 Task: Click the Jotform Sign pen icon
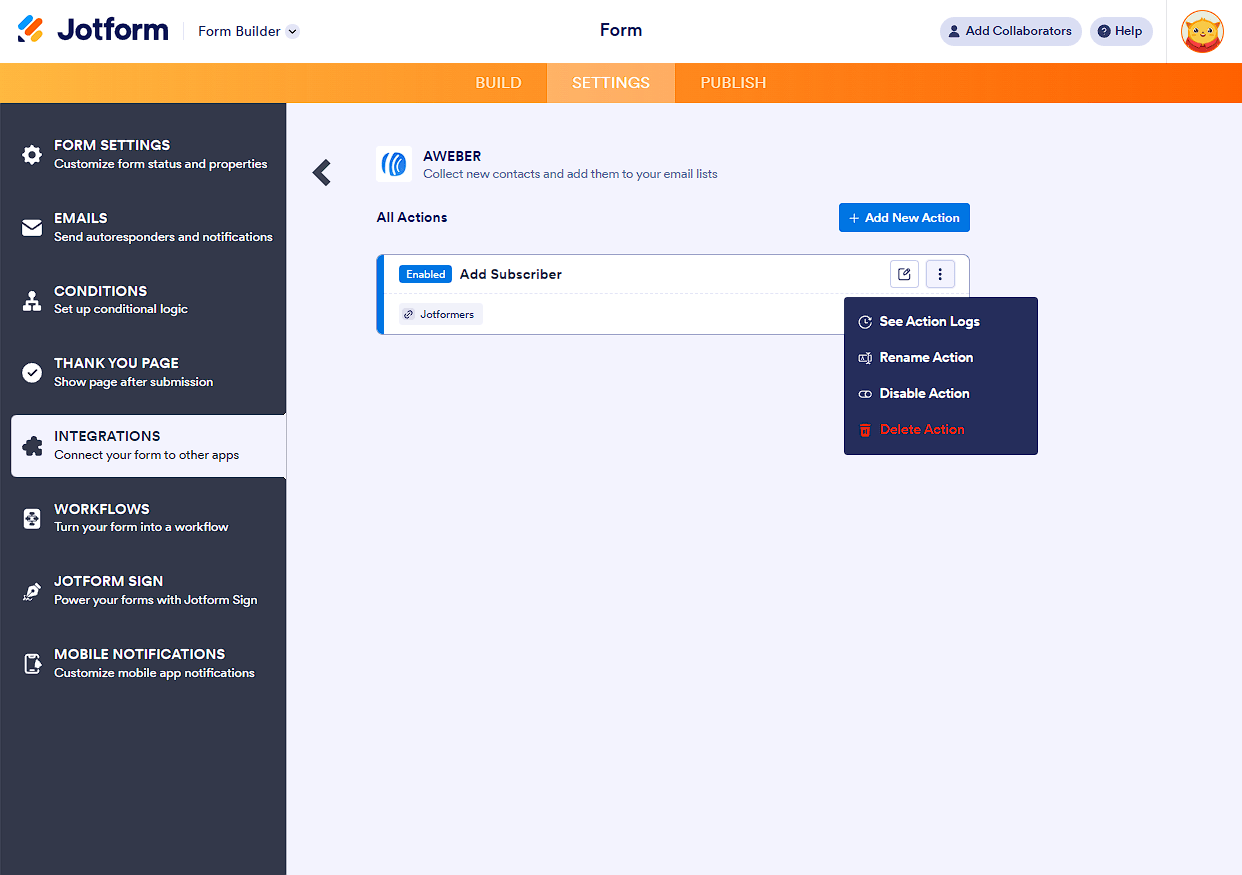(x=32, y=591)
